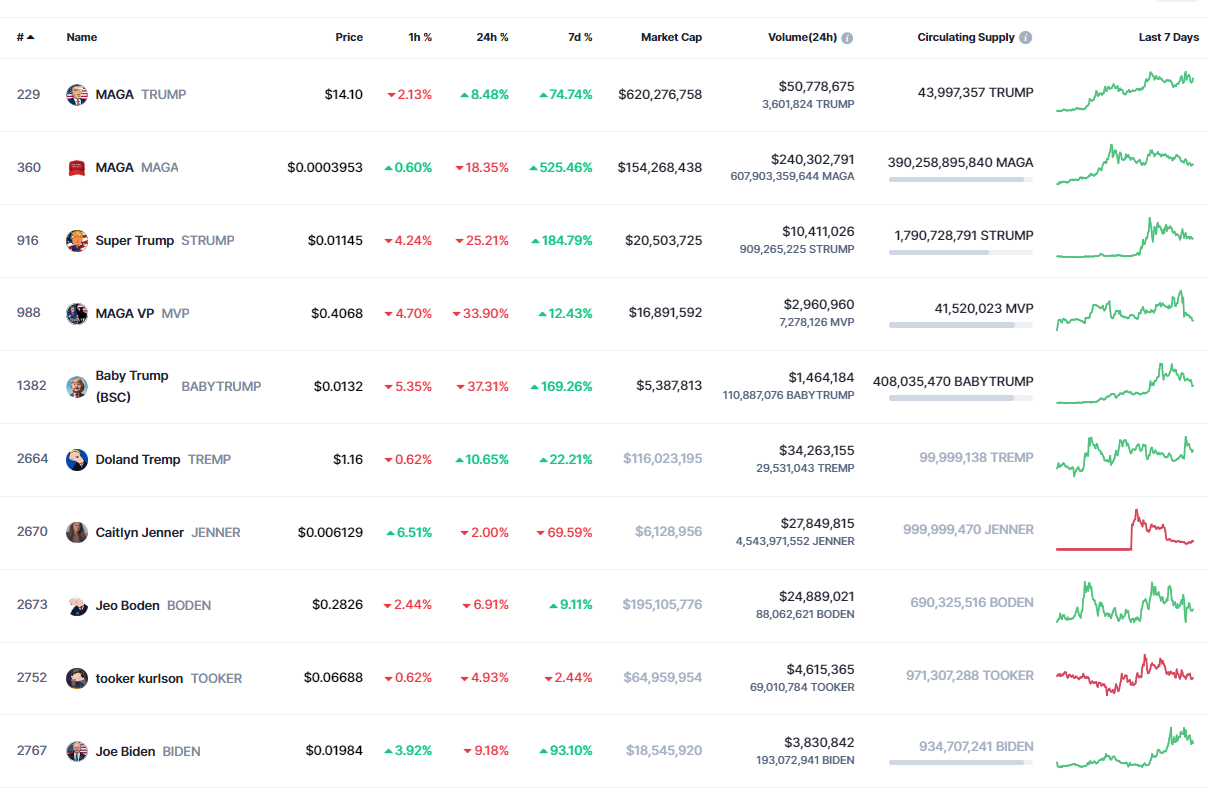Open the Super Trump STRUMP name link
The width and height of the screenshot is (1229, 796).
pos(165,241)
